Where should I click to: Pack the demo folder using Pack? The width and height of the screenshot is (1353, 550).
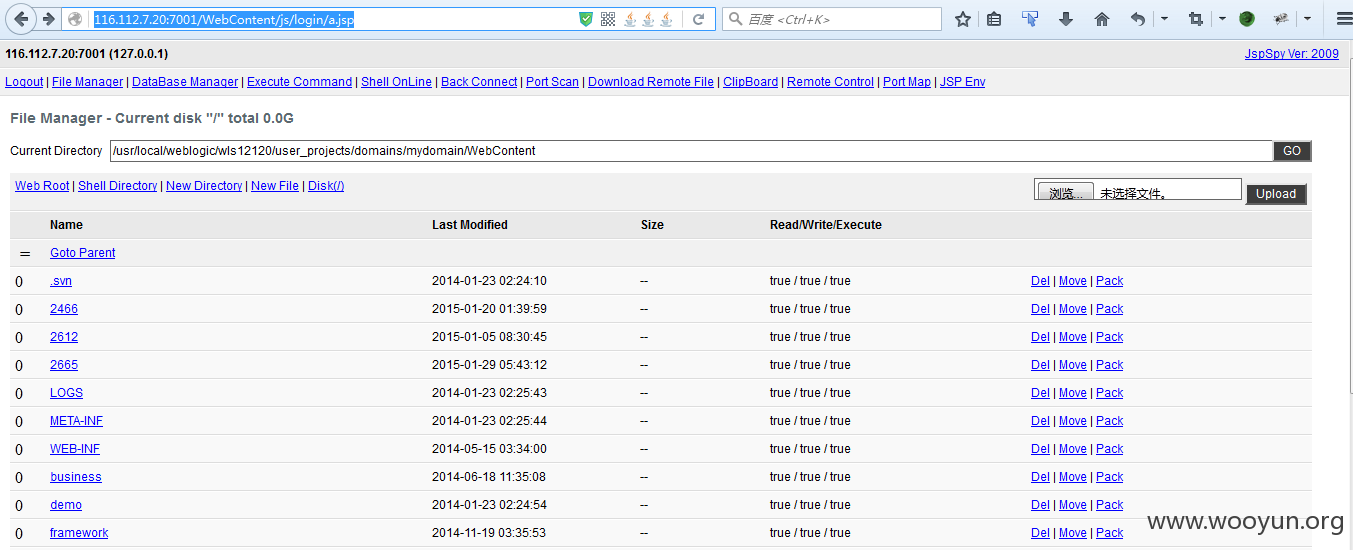click(1110, 505)
